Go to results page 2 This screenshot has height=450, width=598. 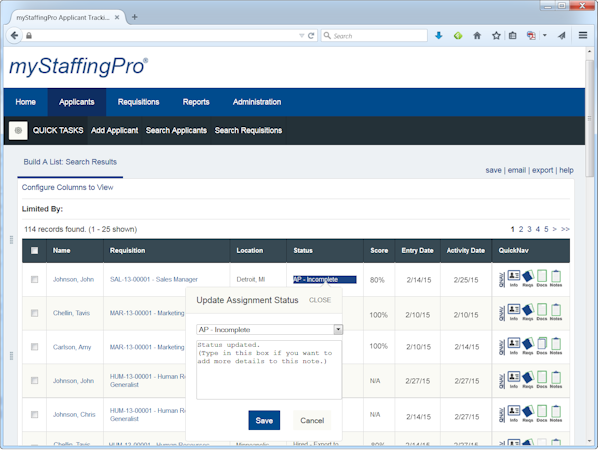pyautogui.click(x=521, y=229)
